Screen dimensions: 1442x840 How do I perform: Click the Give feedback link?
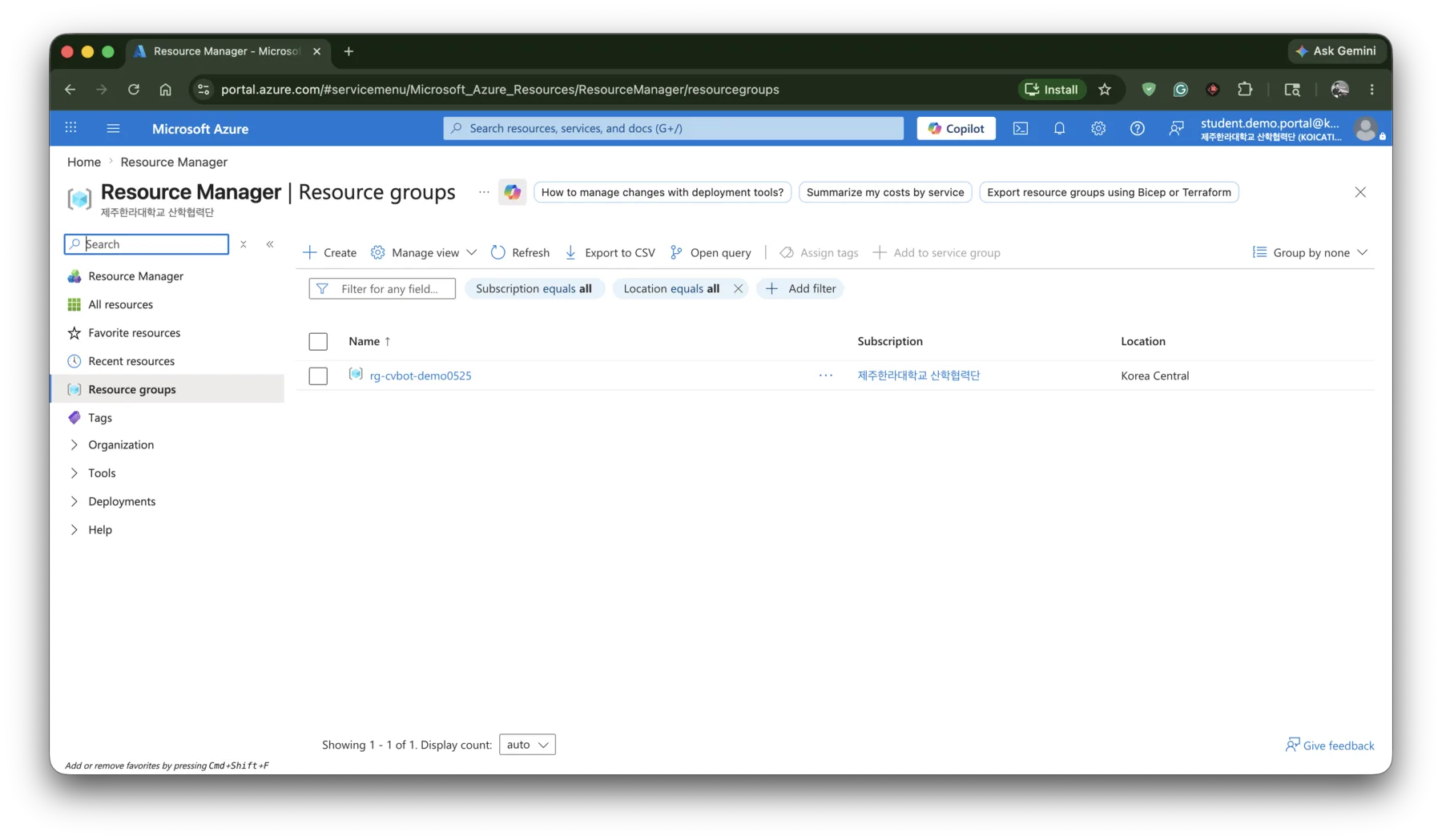point(1330,746)
